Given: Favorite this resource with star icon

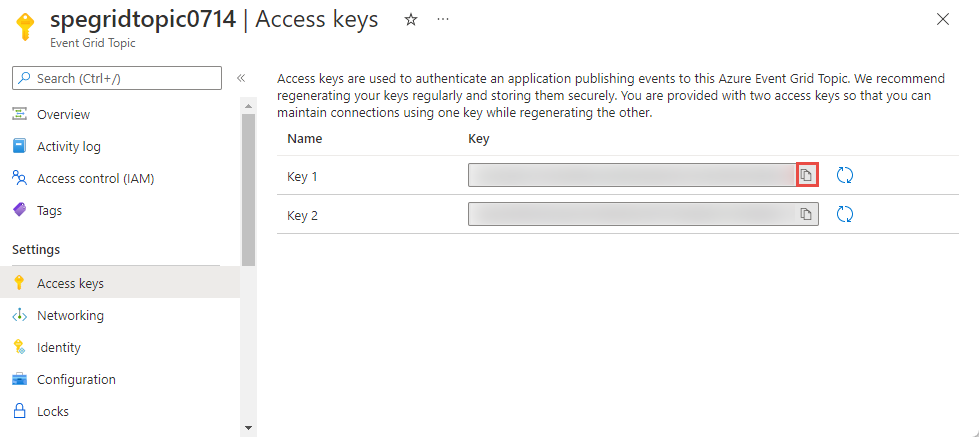Looking at the screenshot, I should (x=411, y=20).
